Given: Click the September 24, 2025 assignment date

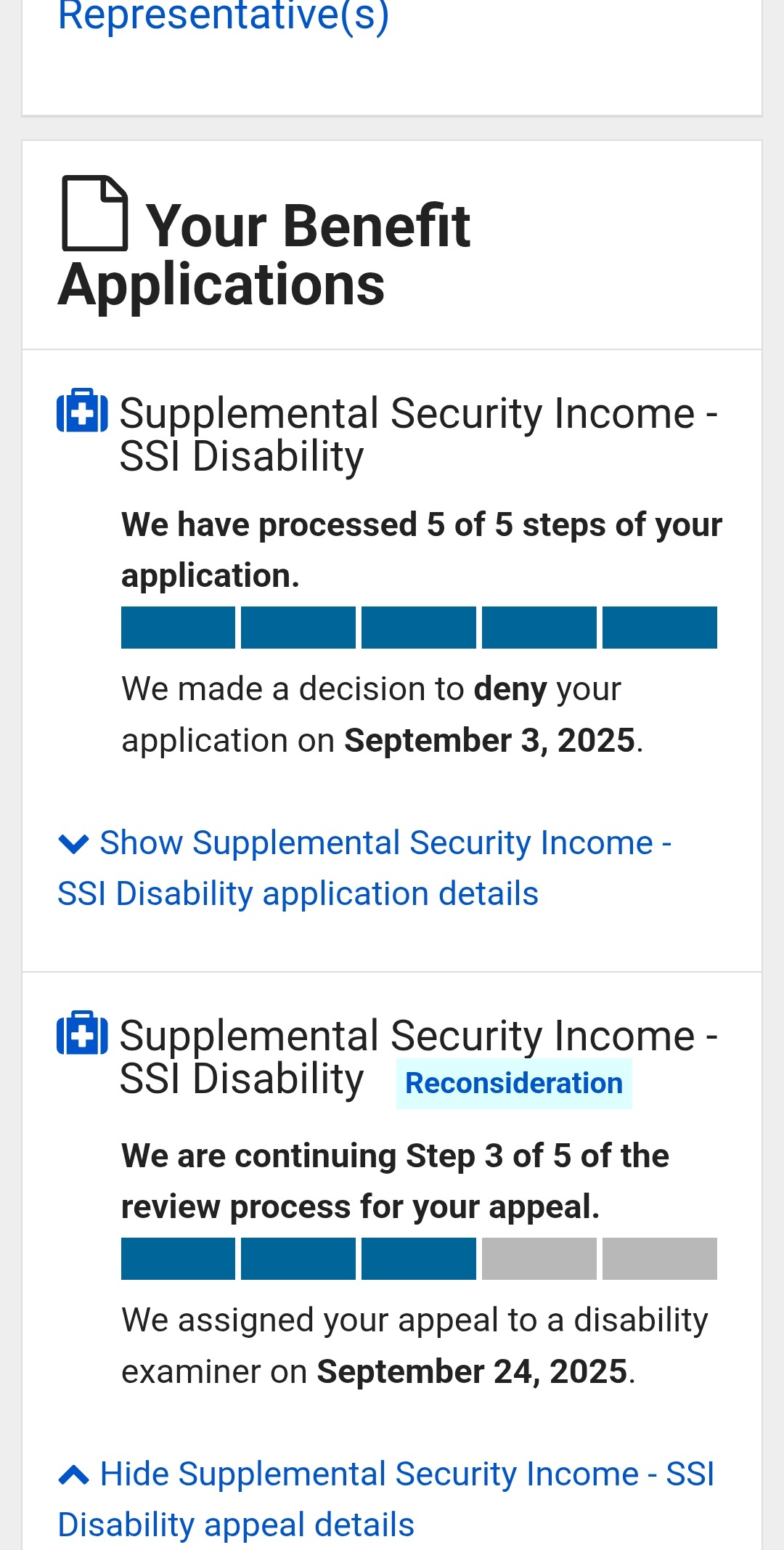Looking at the screenshot, I should pyautogui.click(x=472, y=1372).
